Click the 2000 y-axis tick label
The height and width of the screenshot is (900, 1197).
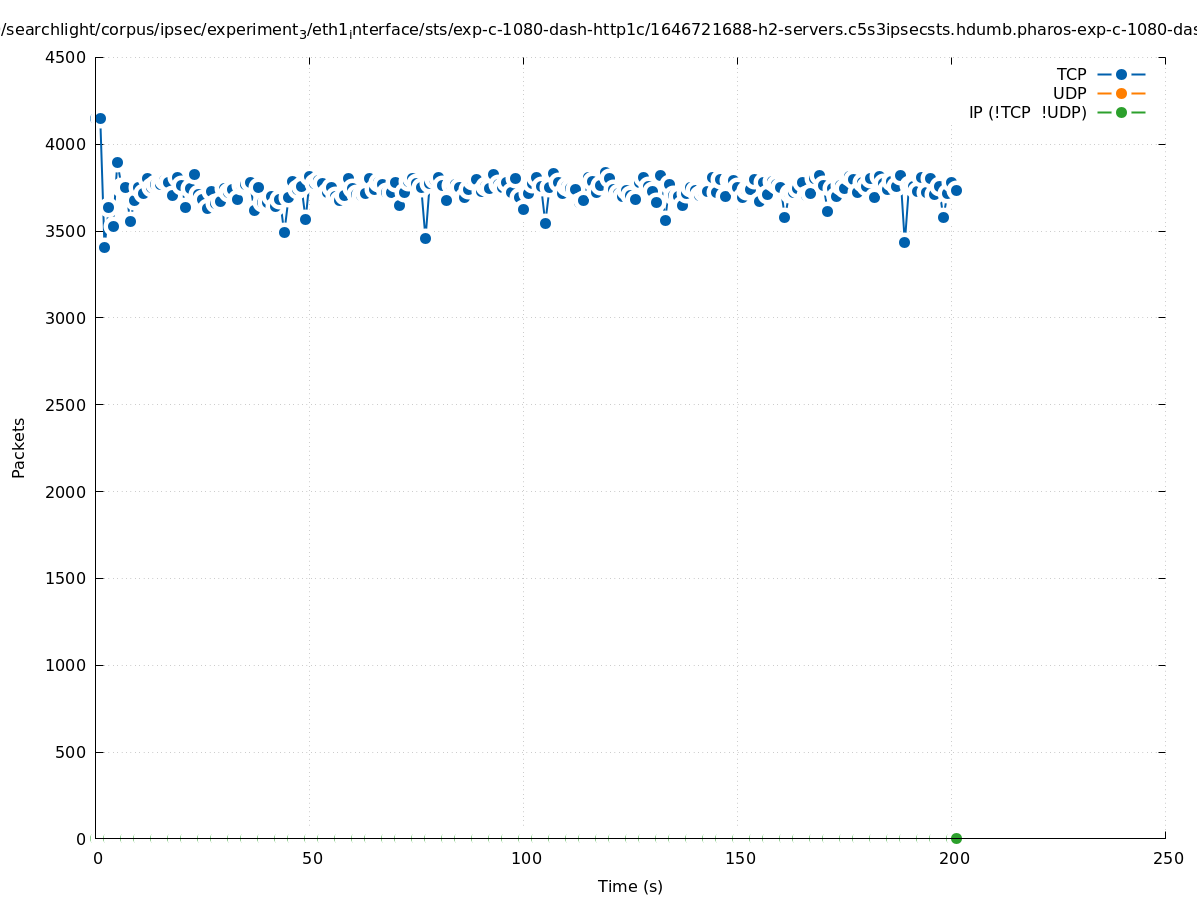click(x=66, y=492)
